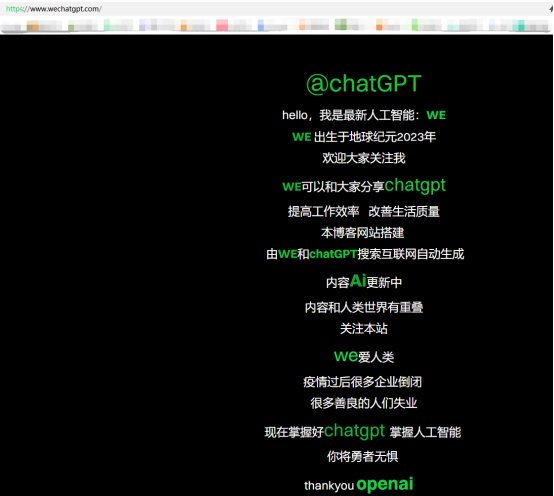Click the phrase '提高工作效率'
Viewport: 554px width, 496px height.
coord(323,212)
